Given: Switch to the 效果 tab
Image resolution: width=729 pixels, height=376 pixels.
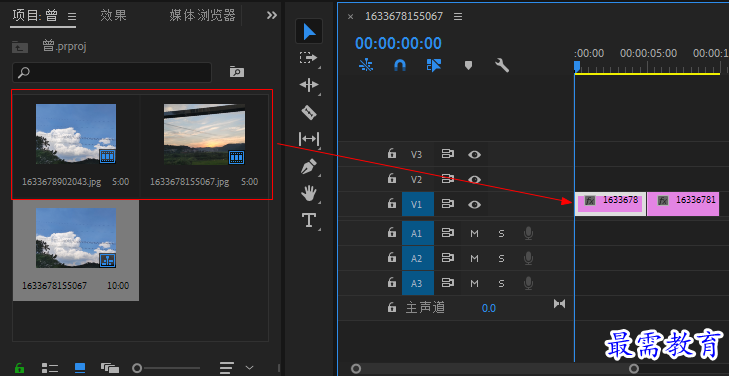Looking at the screenshot, I should pyautogui.click(x=113, y=15).
